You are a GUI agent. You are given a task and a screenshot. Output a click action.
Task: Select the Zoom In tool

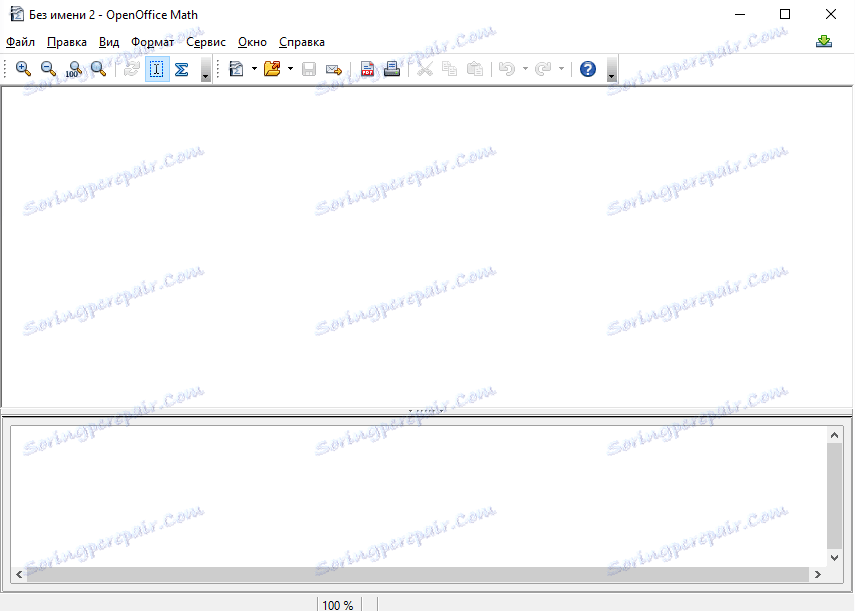click(x=22, y=69)
